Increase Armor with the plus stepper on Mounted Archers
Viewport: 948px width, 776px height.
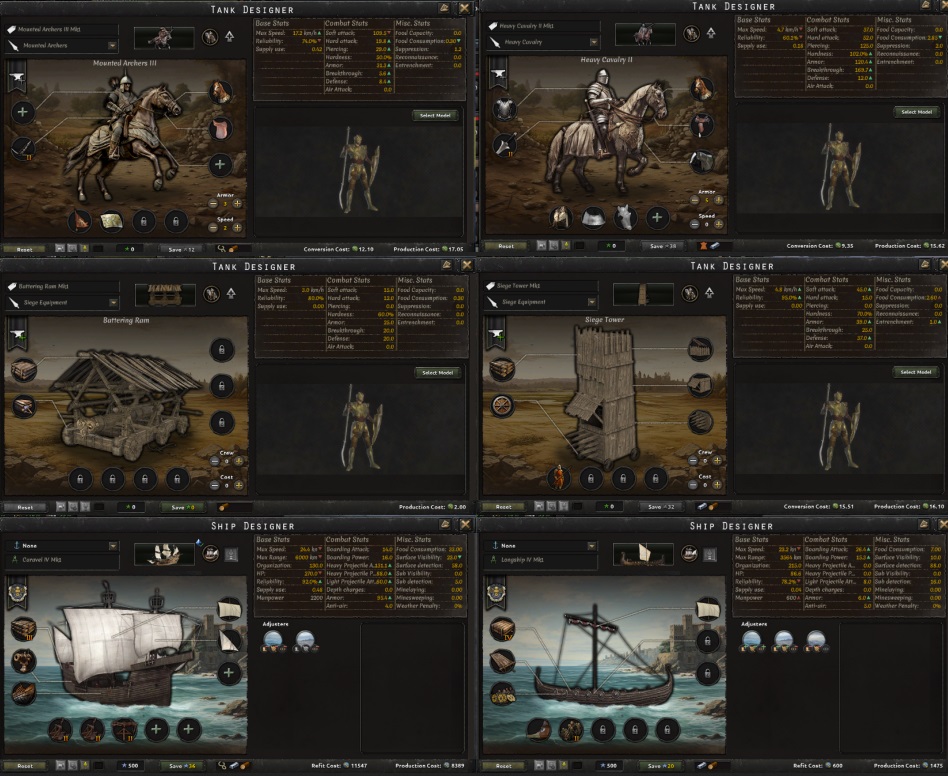tap(238, 204)
